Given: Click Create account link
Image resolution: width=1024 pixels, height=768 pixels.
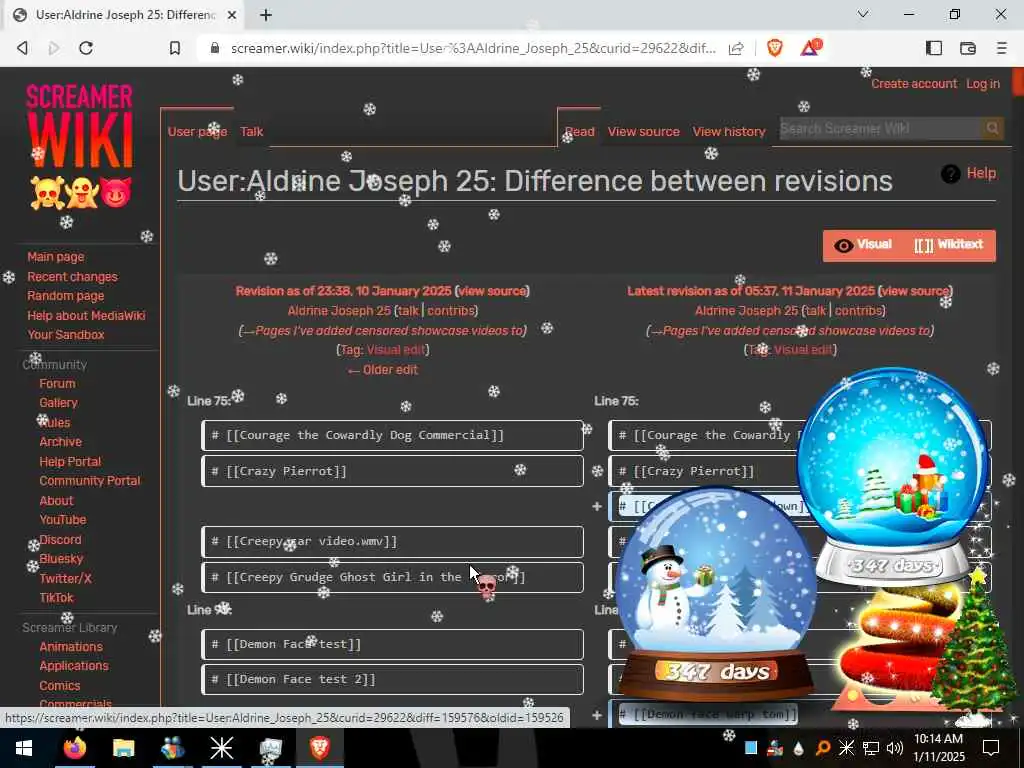Looking at the screenshot, I should tap(914, 84).
